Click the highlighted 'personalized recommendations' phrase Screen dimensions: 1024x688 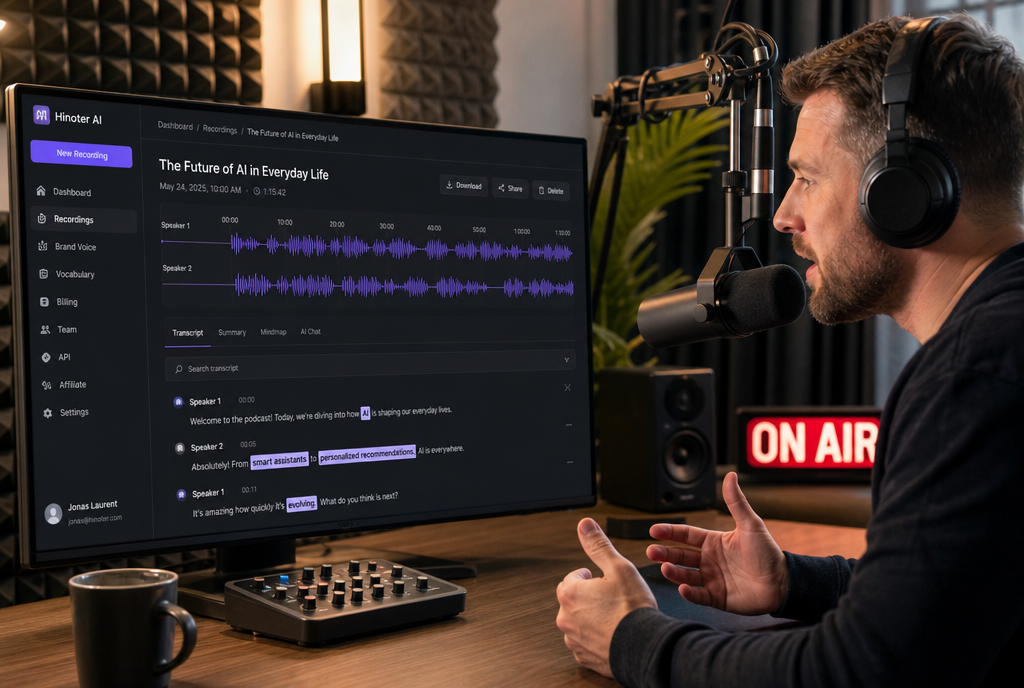click(367, 454)
